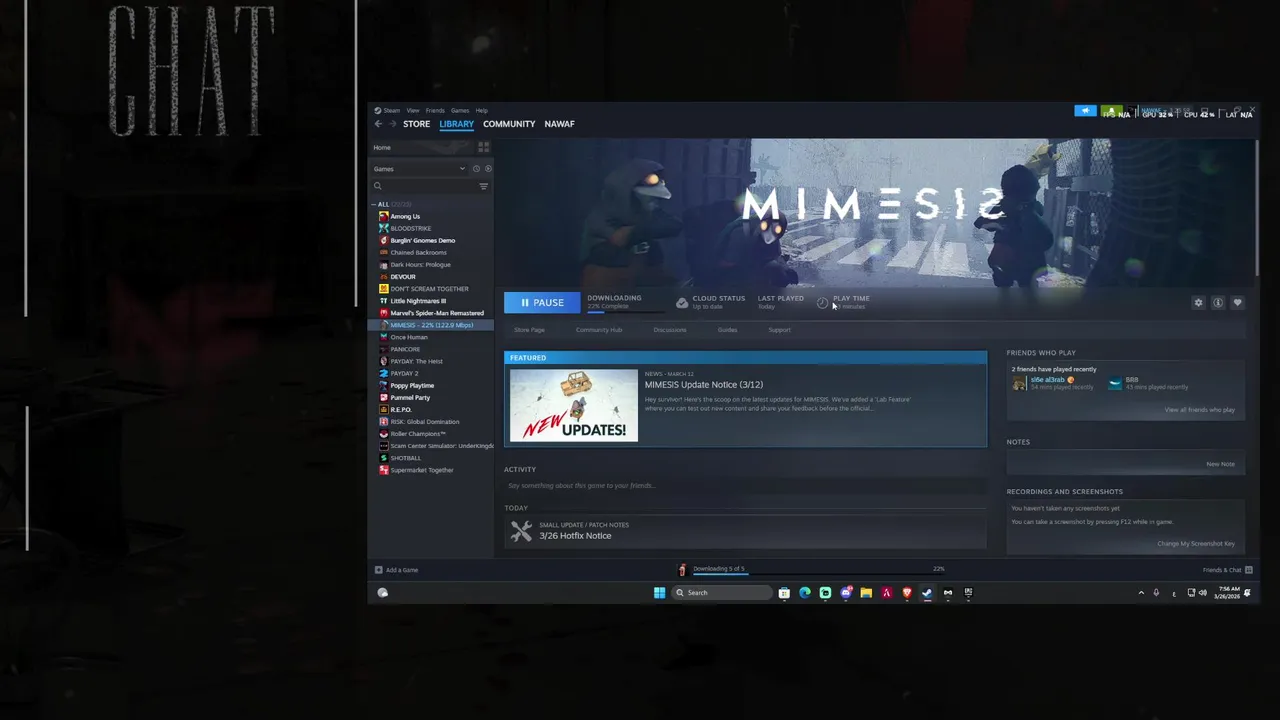Open the Help menu

[x=482, y=111]
